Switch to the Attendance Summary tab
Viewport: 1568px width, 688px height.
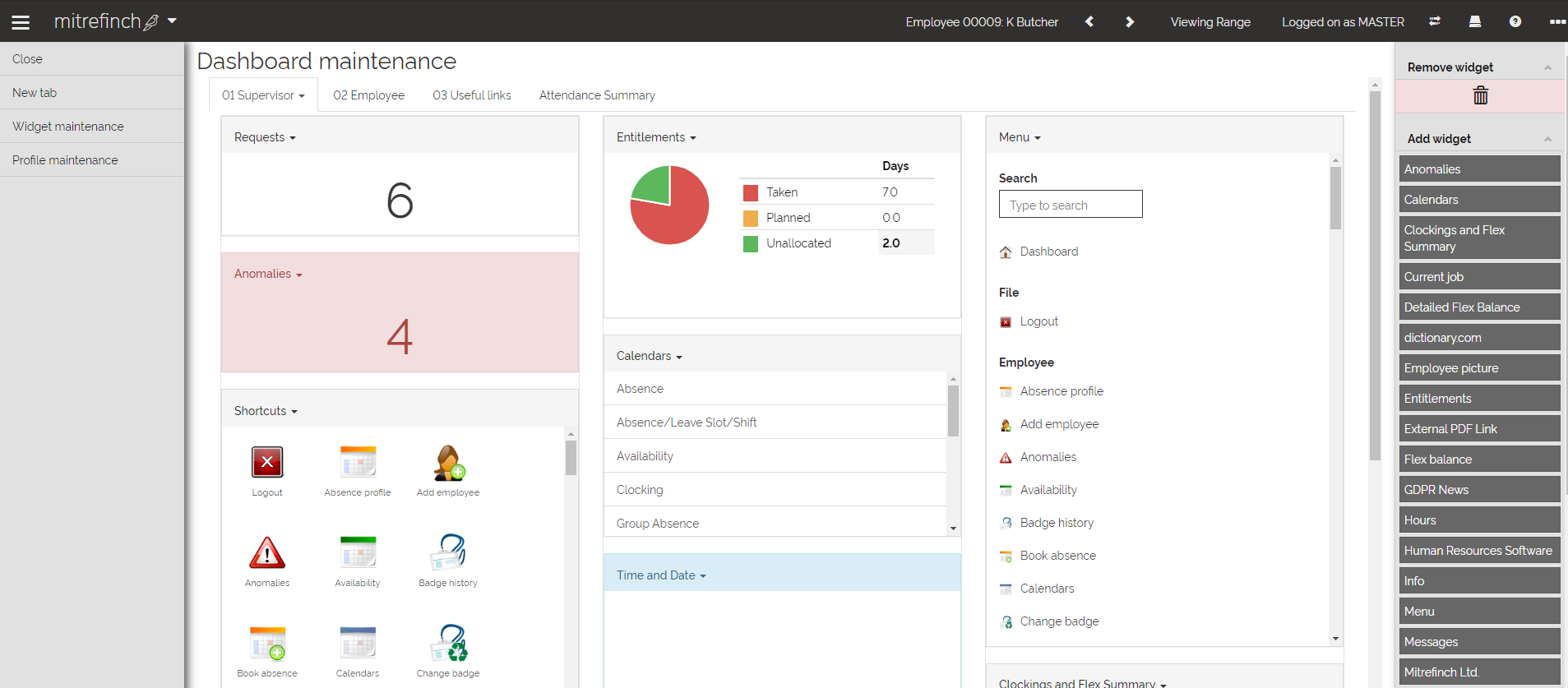click(597, 95)
